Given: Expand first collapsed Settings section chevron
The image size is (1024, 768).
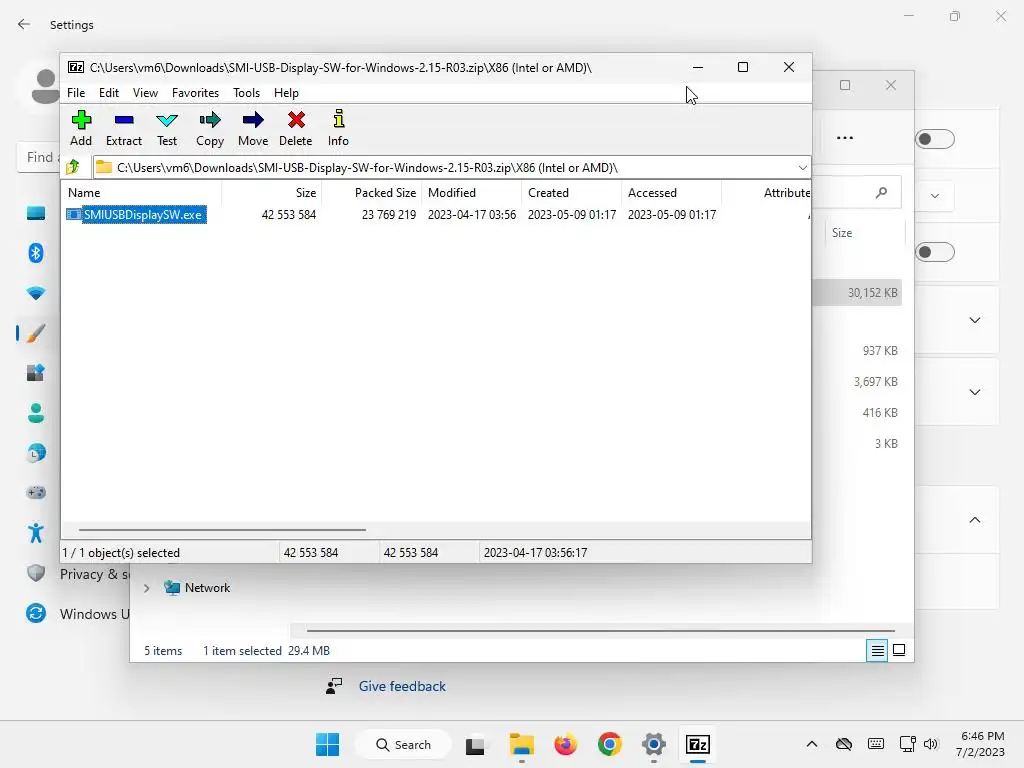Looking at the screenshot, I should [975, 320].
